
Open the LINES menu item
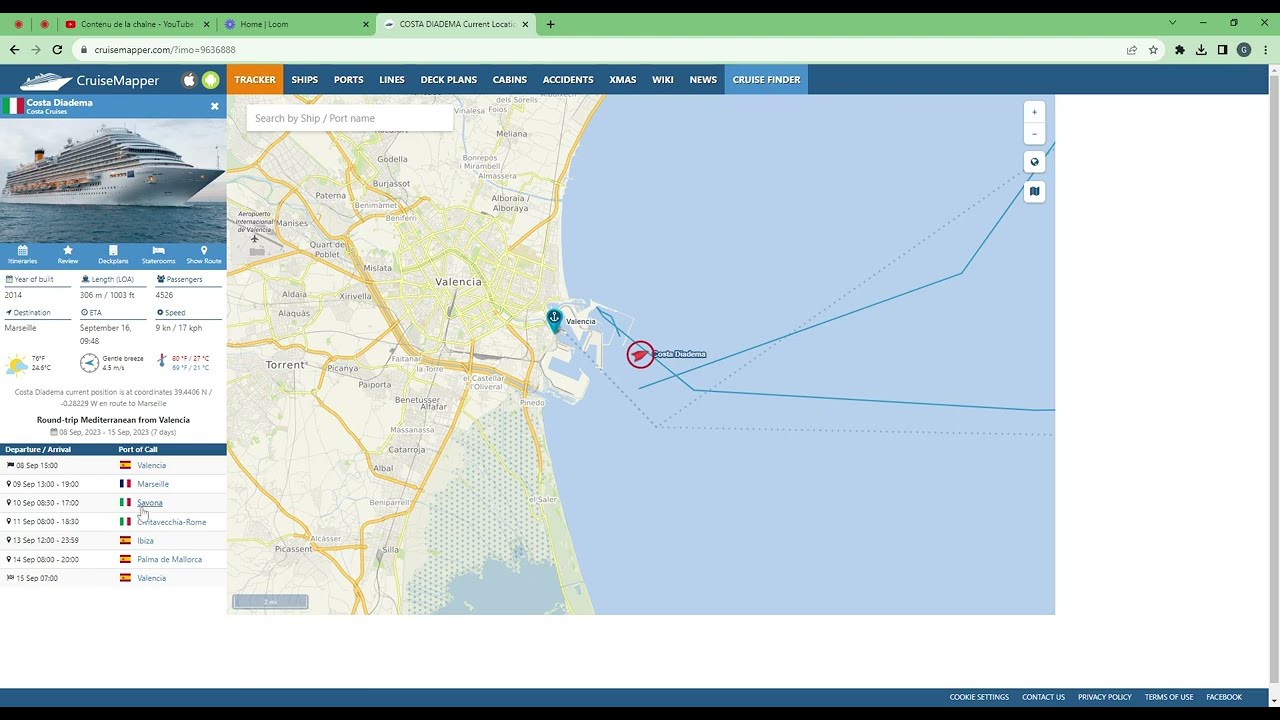(x=392, y=80)
